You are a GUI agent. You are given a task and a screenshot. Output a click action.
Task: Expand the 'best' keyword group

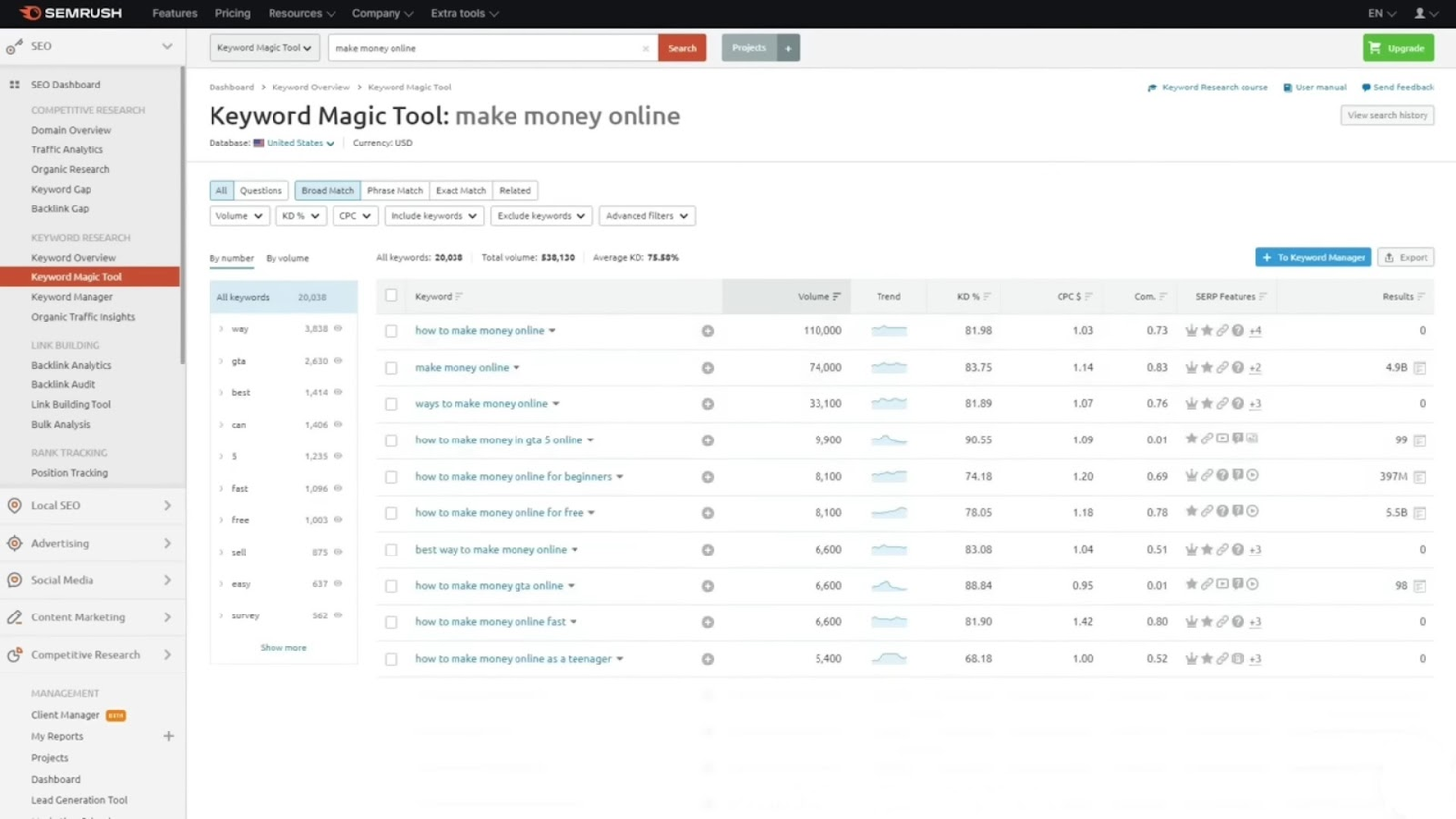click(x=221, y=392)
